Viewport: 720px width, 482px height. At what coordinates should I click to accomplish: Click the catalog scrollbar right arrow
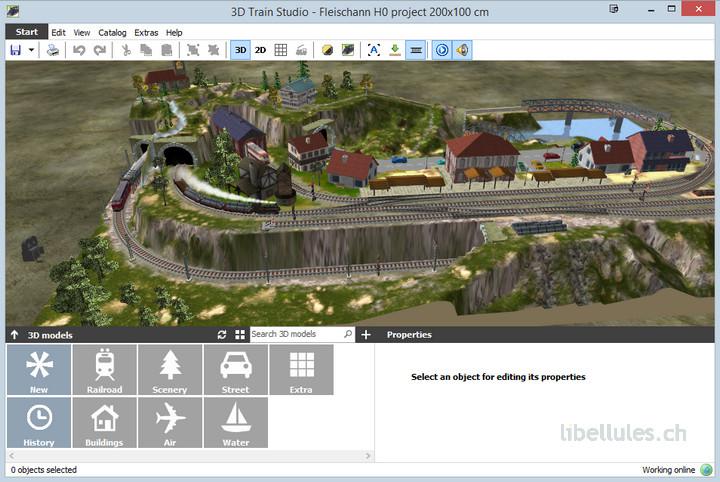point(367,456)
